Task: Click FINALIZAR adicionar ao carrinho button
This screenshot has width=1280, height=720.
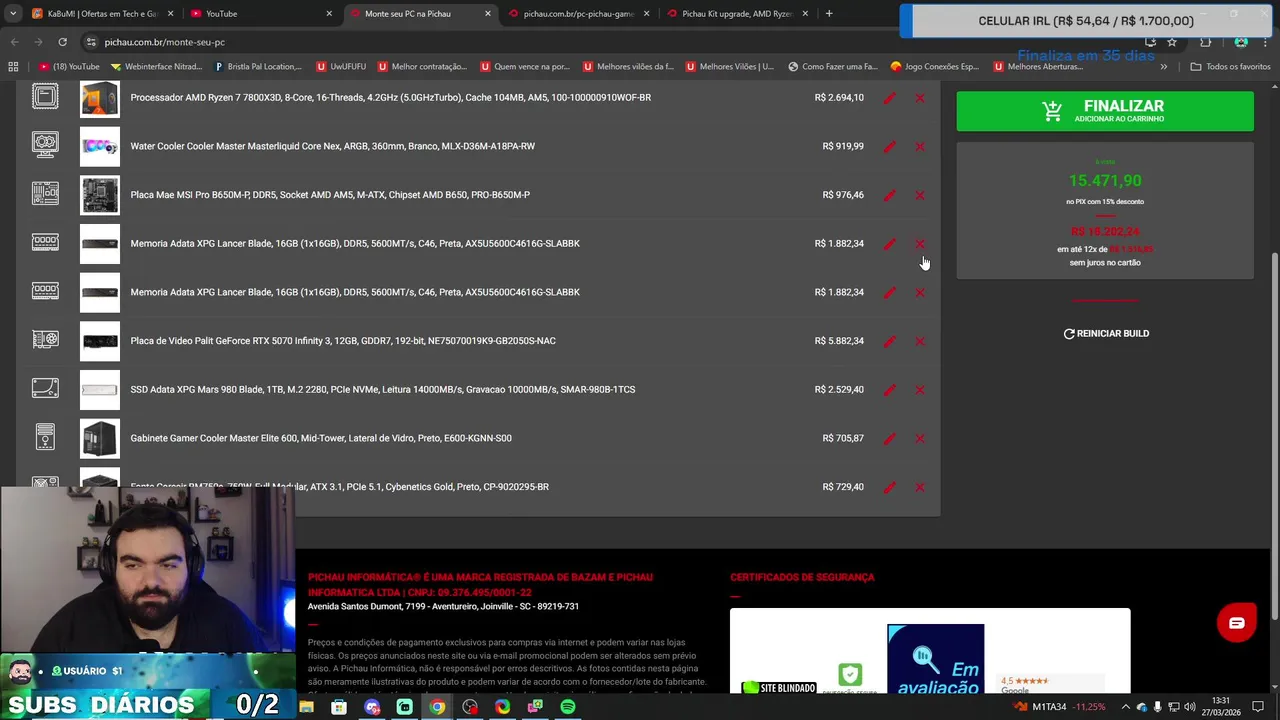Action: [x=1105, y=111]
